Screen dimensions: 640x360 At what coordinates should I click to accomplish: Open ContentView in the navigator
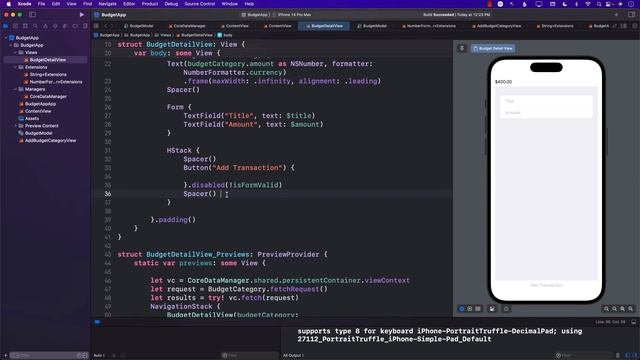[x=38, y=111]
